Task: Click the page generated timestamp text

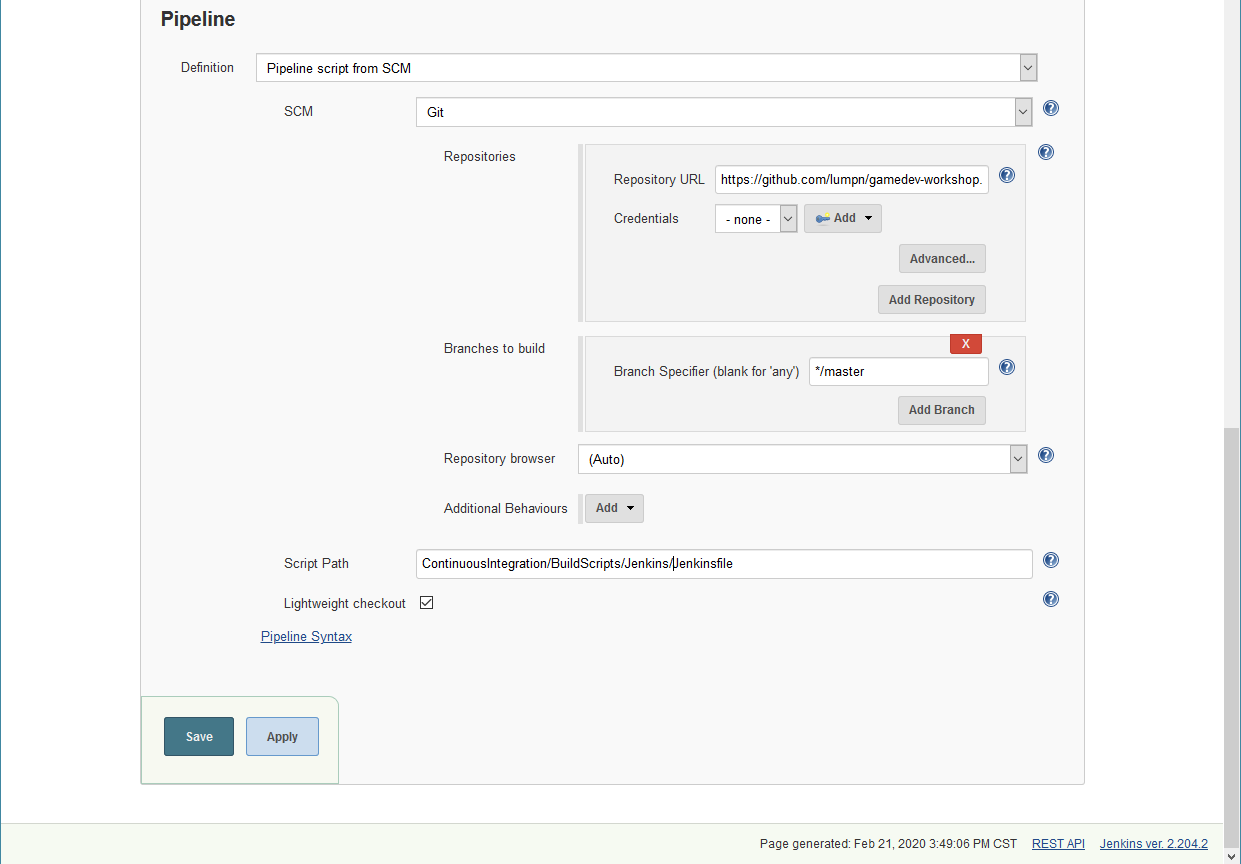Action: pos(888,844)
